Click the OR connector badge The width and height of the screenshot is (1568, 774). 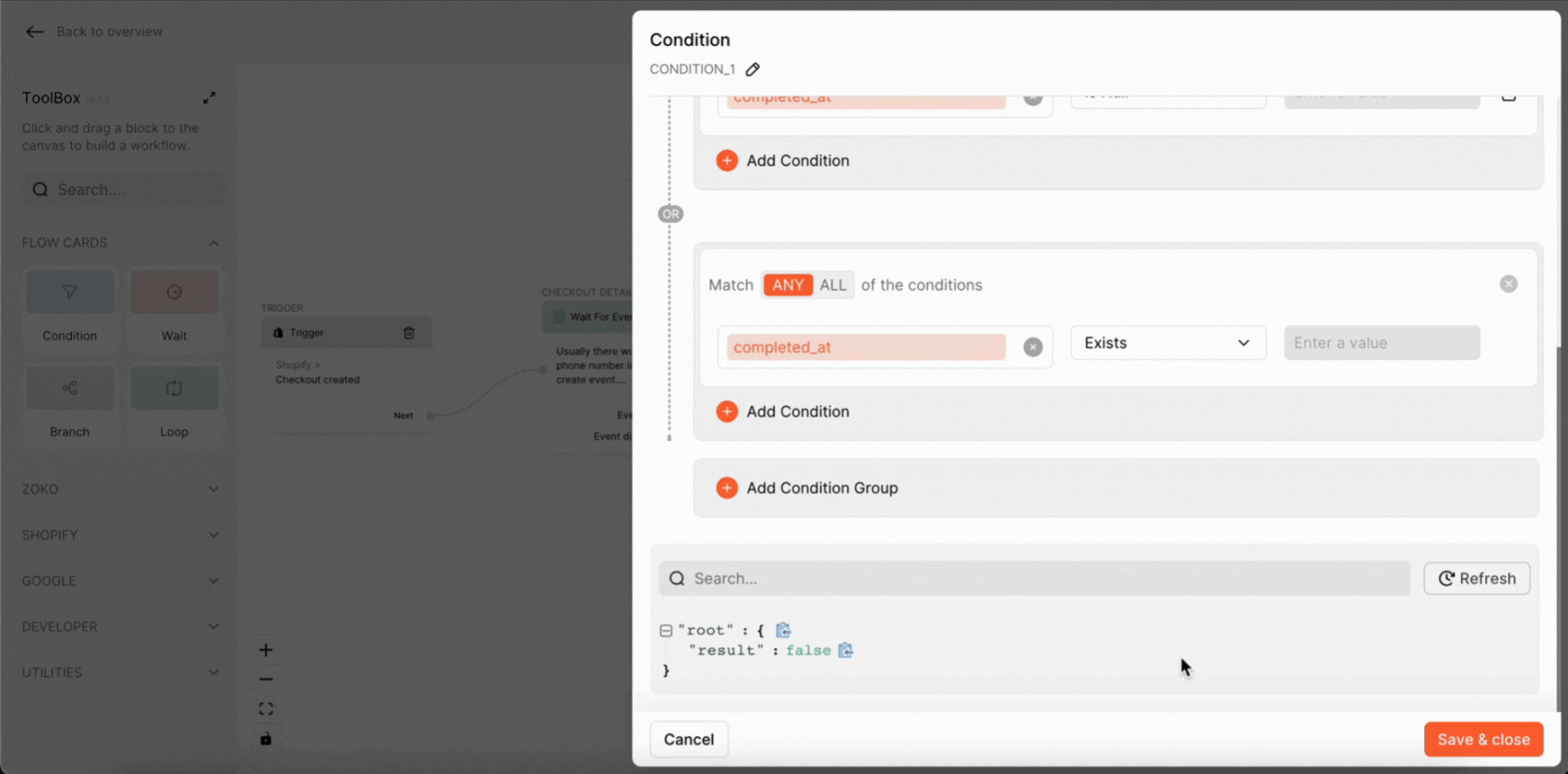coord(670,214)
